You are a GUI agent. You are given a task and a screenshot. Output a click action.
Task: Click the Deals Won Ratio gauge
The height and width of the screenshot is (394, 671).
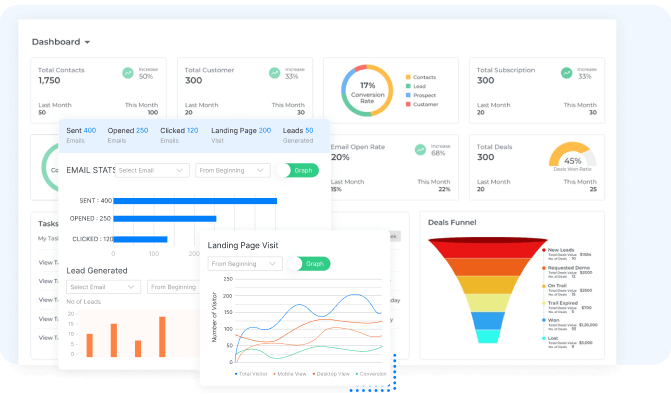pos(572,154)
